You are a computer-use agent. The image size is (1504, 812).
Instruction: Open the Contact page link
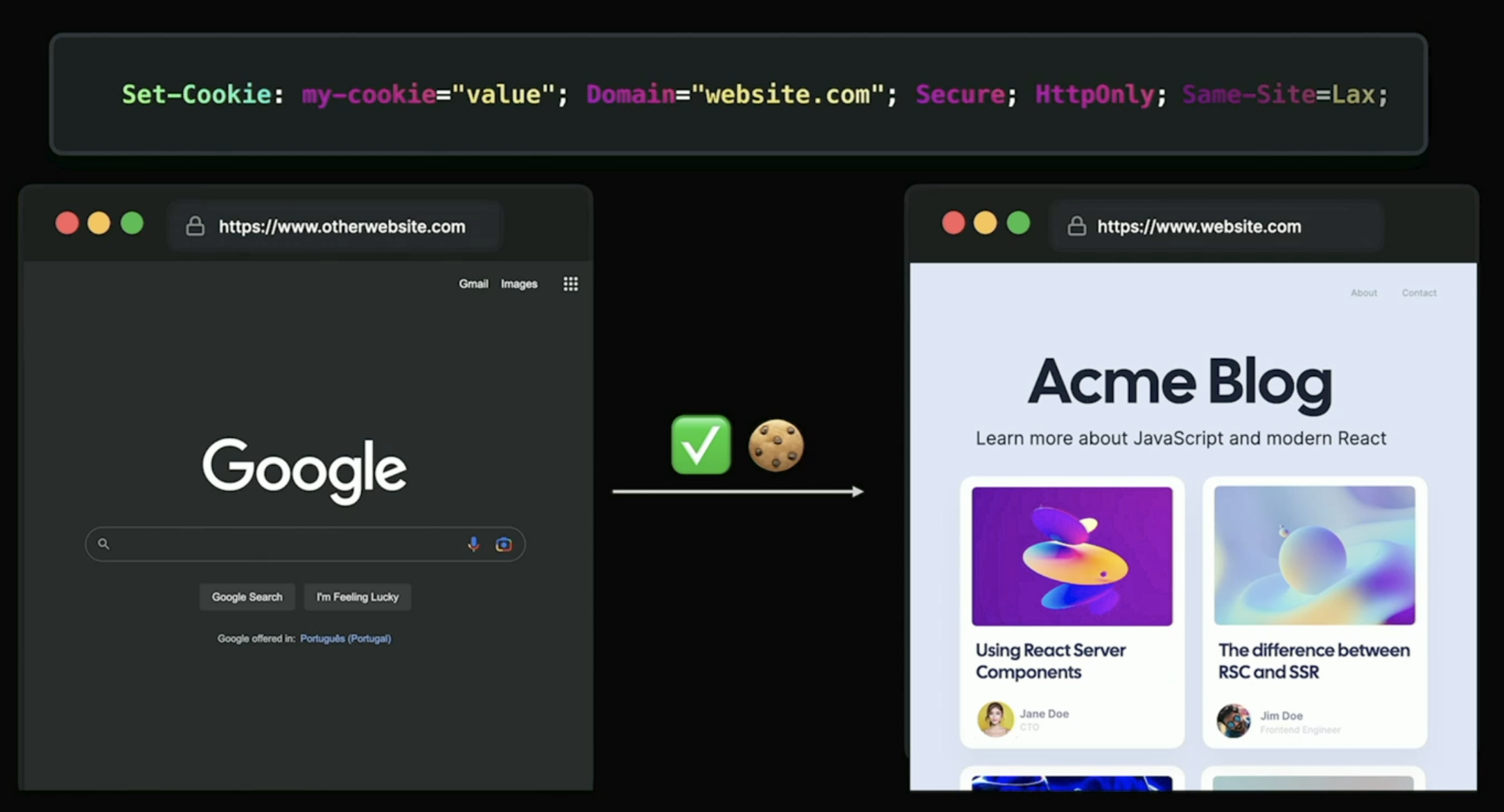[1419, 293]
